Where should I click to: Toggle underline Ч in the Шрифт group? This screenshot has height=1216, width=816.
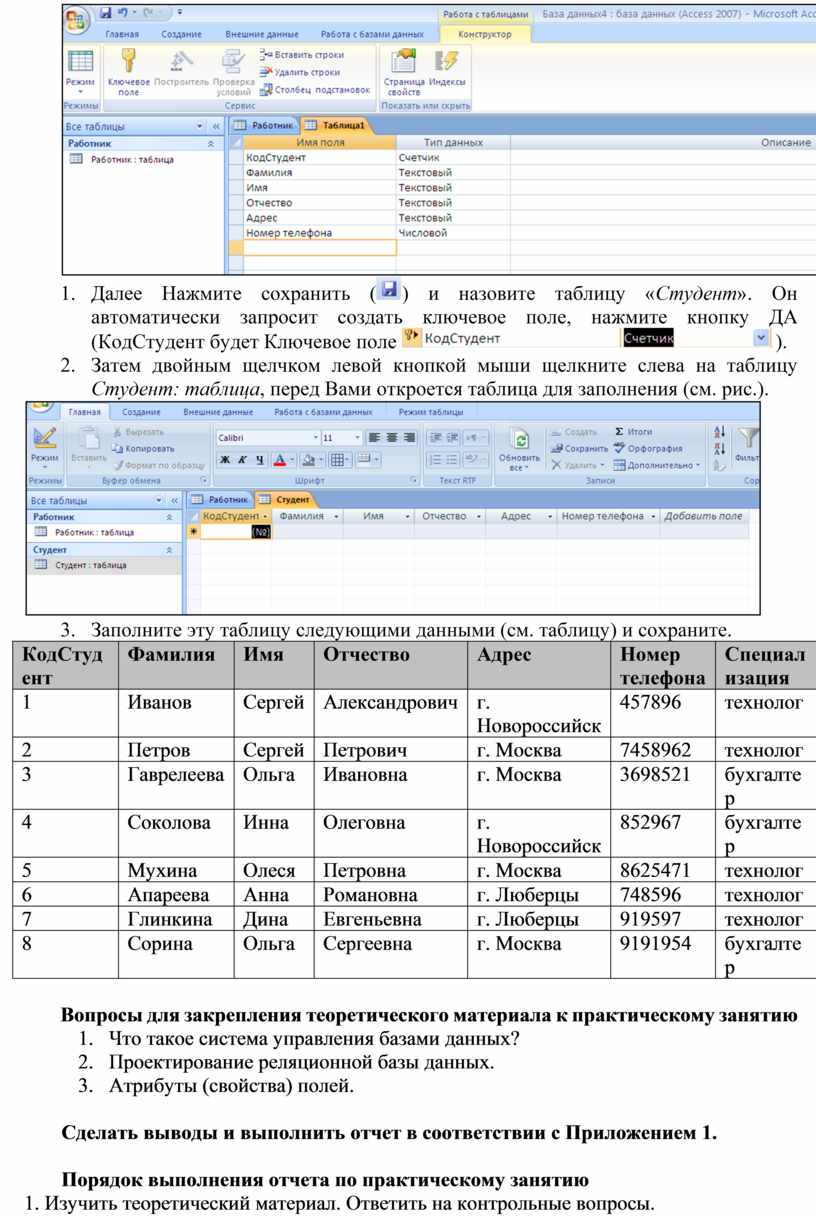point(259,460)
